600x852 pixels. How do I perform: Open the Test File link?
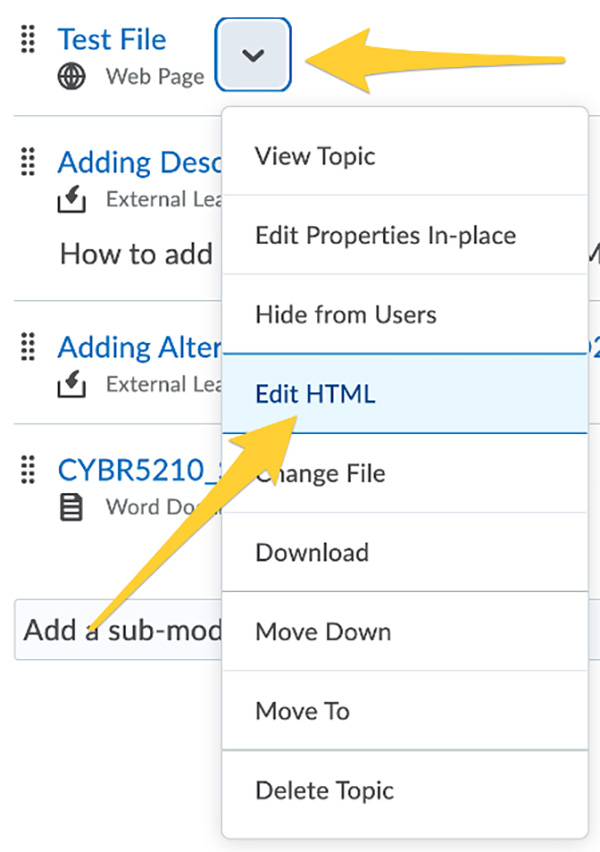click(112, 40)
